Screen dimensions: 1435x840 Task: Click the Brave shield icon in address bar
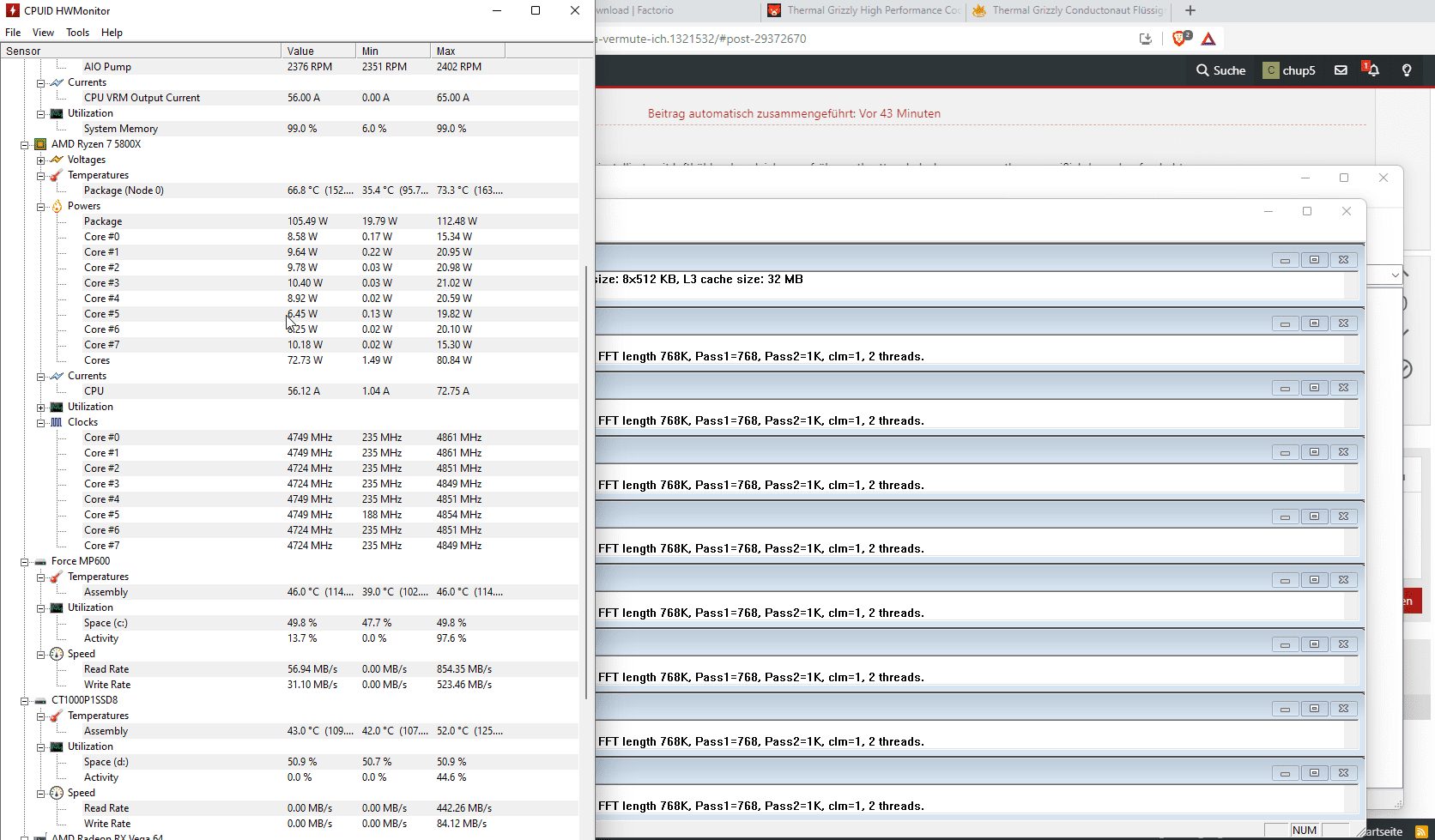1181,39
